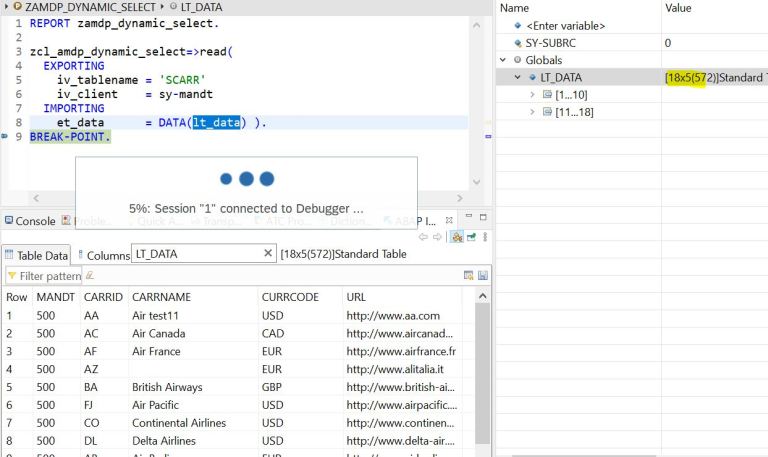
Task: Click the save table icon beside filter
Action: (483, 275)
